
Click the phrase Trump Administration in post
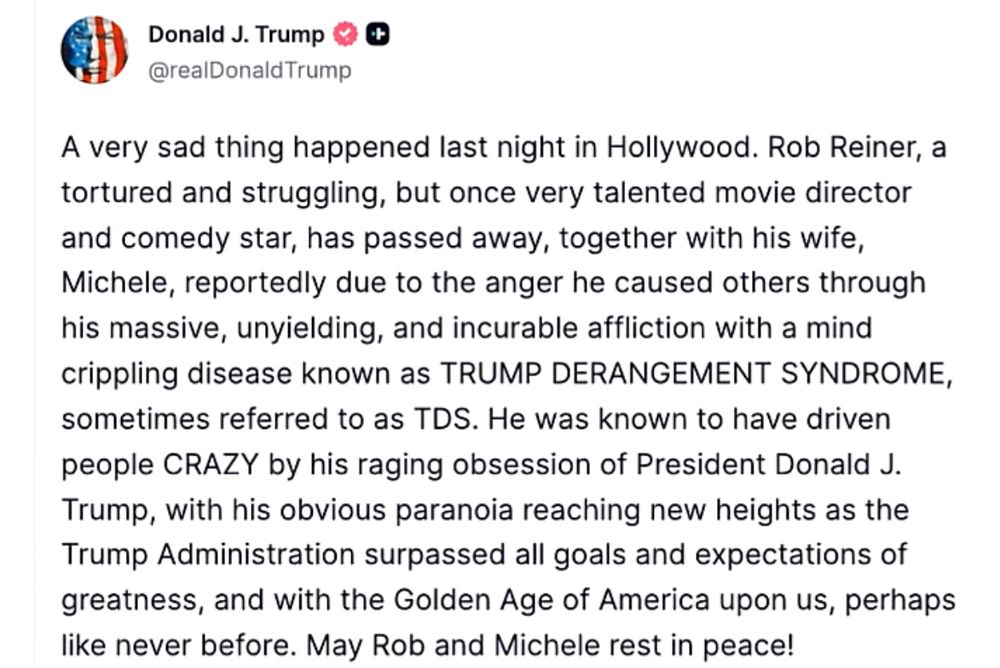(x=208, y=554)
